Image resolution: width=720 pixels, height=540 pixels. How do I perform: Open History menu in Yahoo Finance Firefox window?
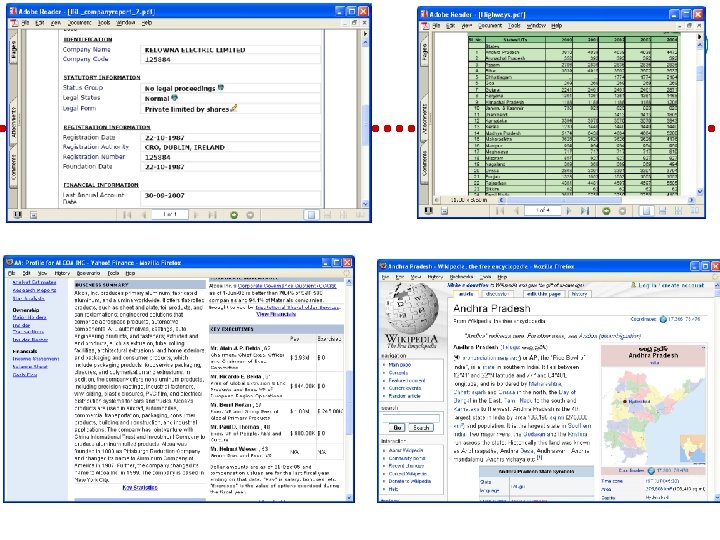(x=62, y=273)
